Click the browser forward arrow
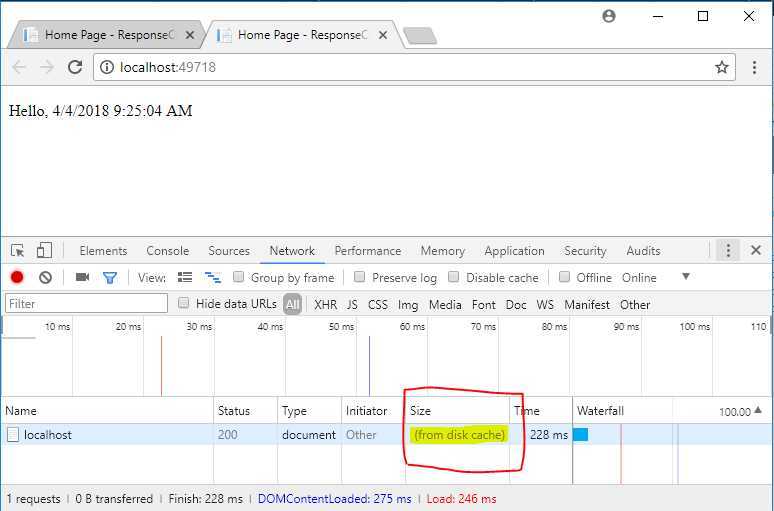This screenshot has height=511, width=774. pos(47,67)
